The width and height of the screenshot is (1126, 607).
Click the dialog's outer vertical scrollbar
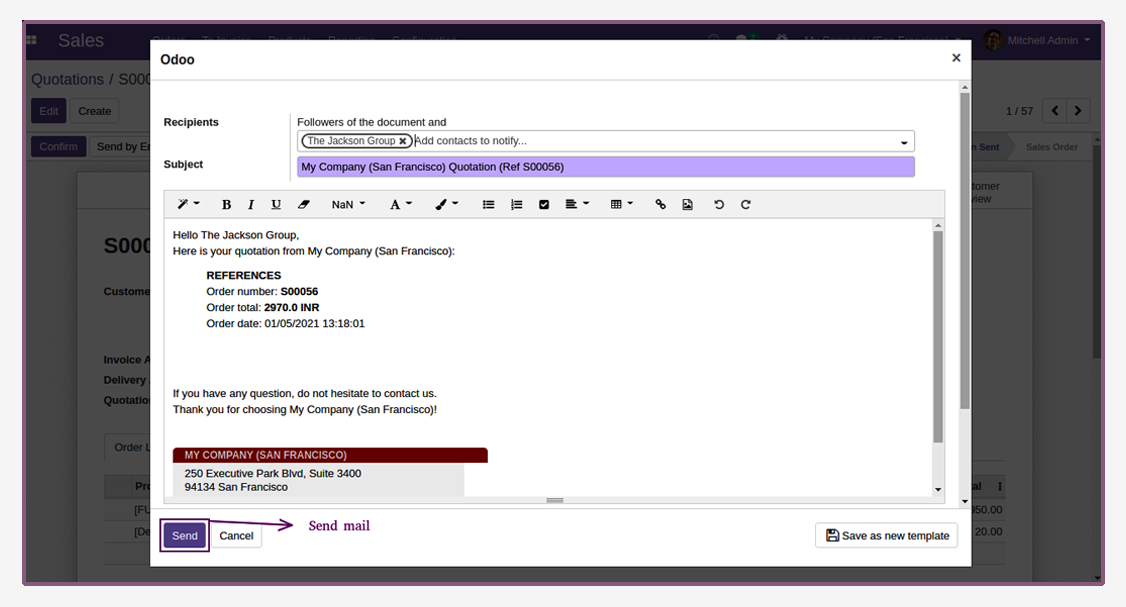coord(964,250)
